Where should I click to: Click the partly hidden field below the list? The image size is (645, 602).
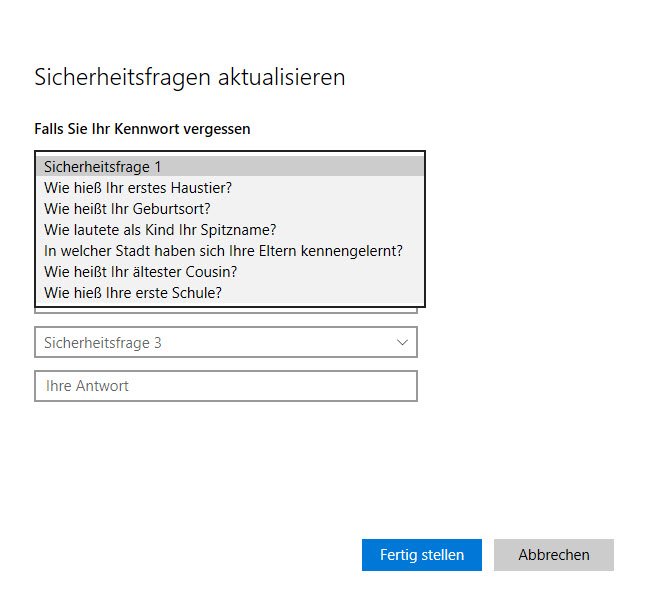pyautogui.click(x=225, y=310)
